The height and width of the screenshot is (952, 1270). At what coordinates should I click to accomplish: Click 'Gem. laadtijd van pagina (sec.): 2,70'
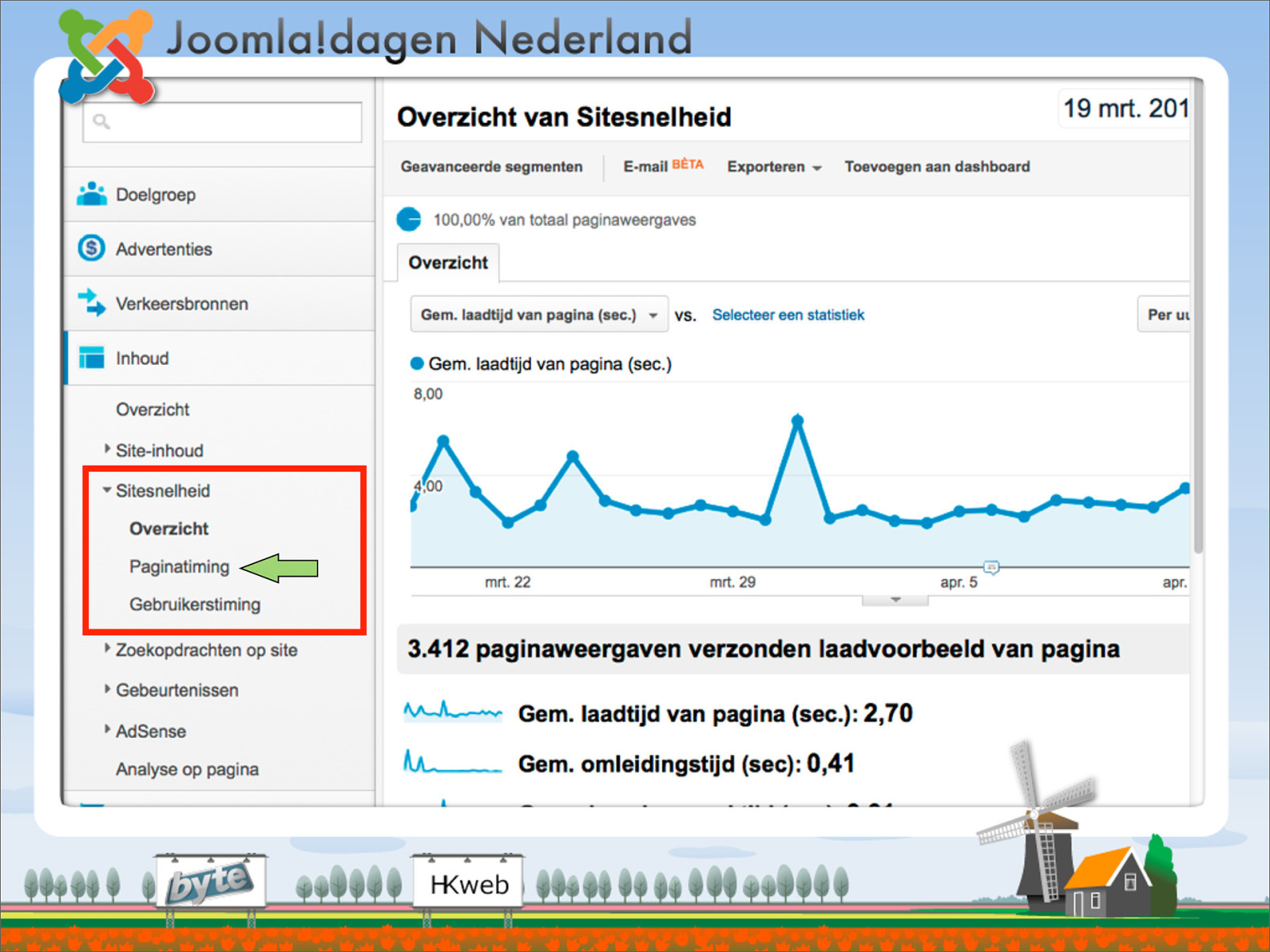click(715, 713)
